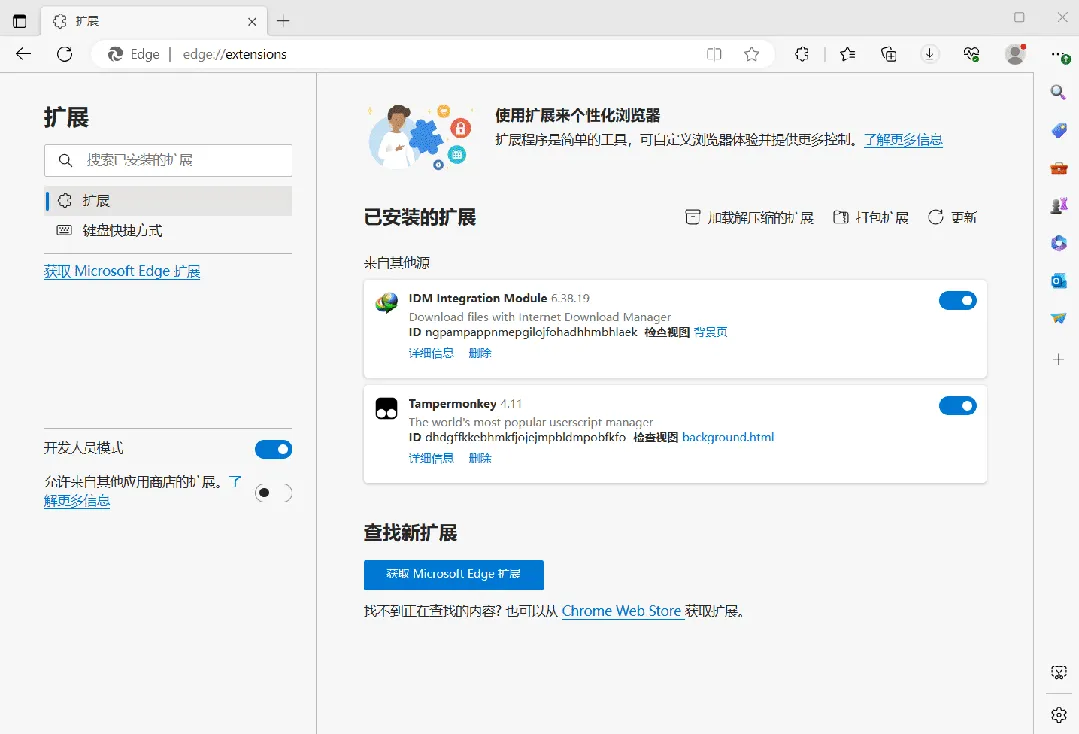Image resolution: width=1079 pixels, height=734 pixels.
Task: Open the Collections icon in toolbar
Action: 888,54
